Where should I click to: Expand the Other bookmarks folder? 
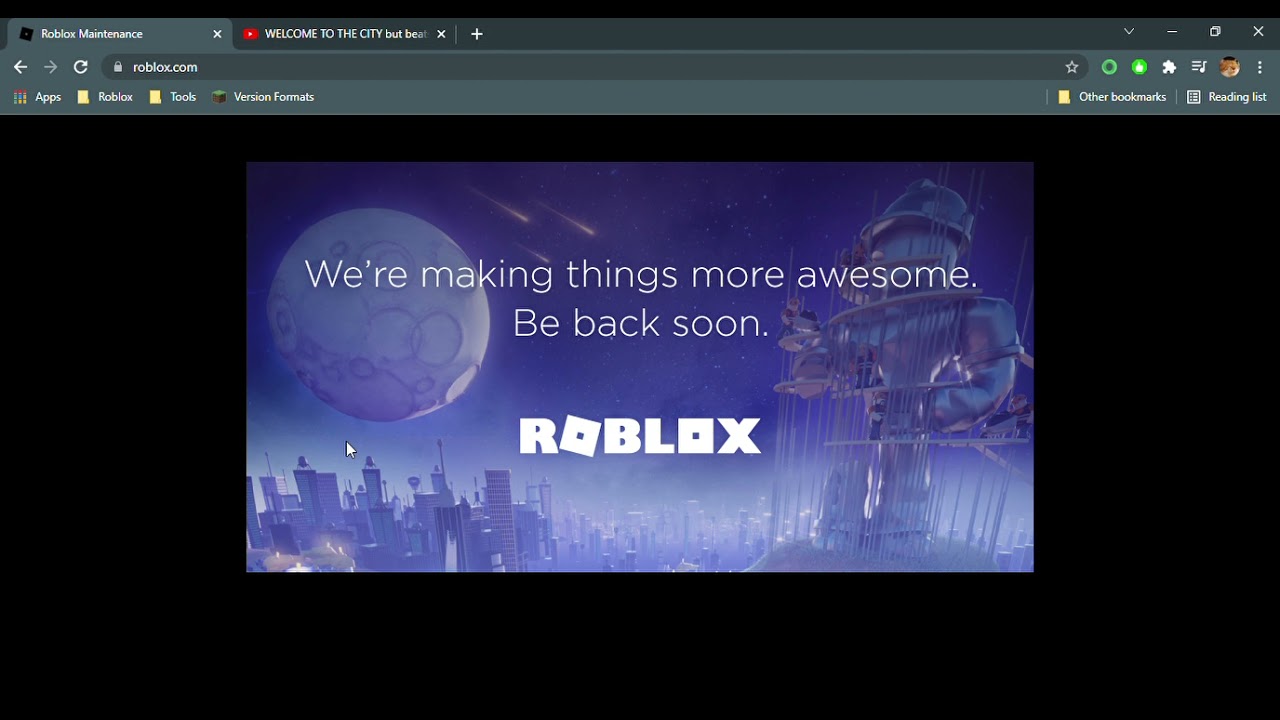(x=1112, y=97)
